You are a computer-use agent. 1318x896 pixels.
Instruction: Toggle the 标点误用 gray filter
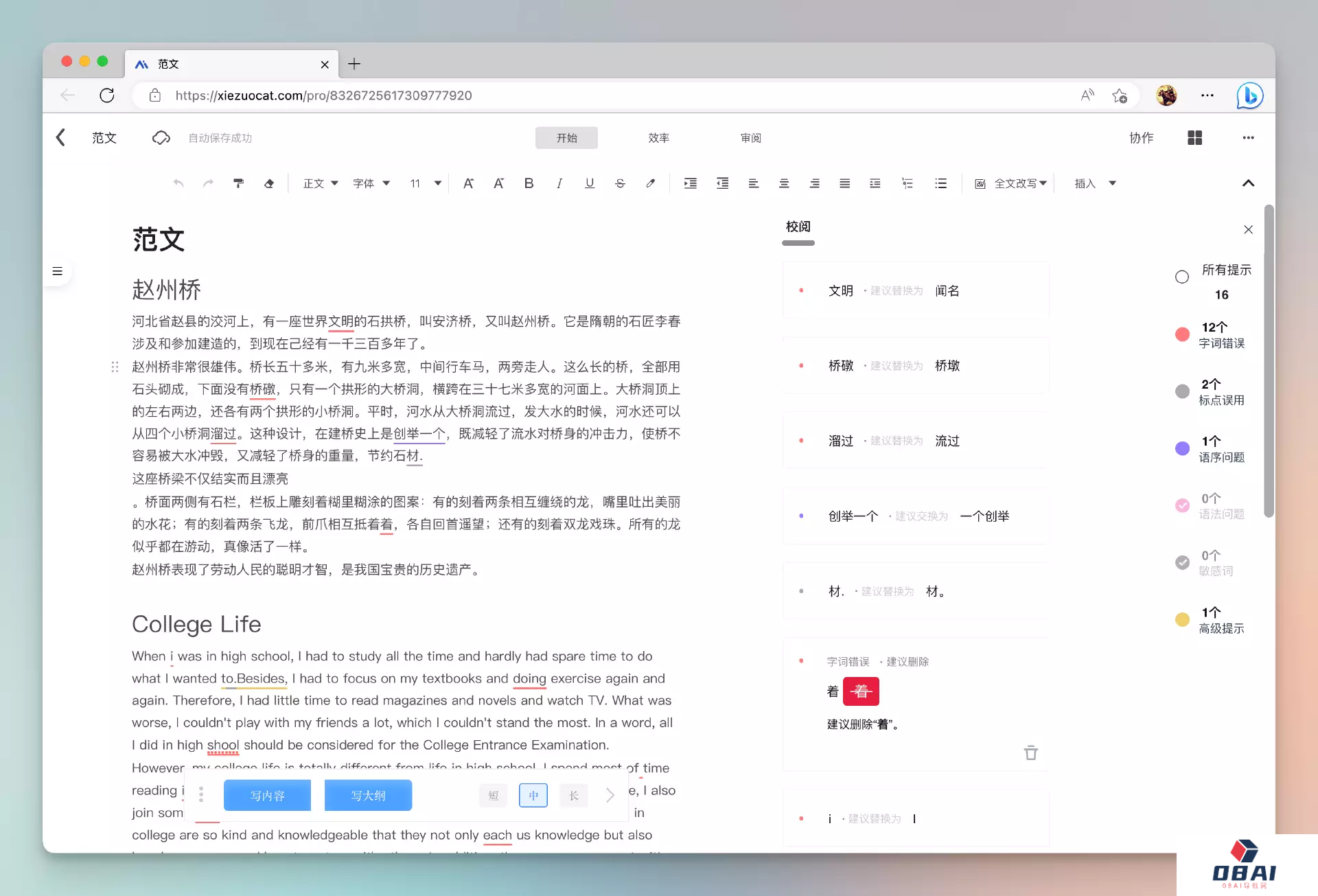(1181, 391)
